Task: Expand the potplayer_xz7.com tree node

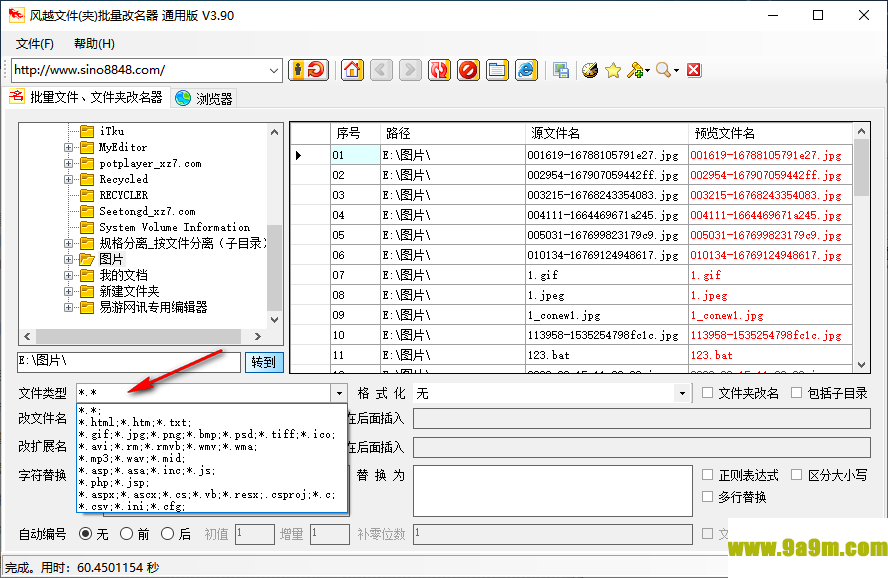Action: click(x=69, y=164)
